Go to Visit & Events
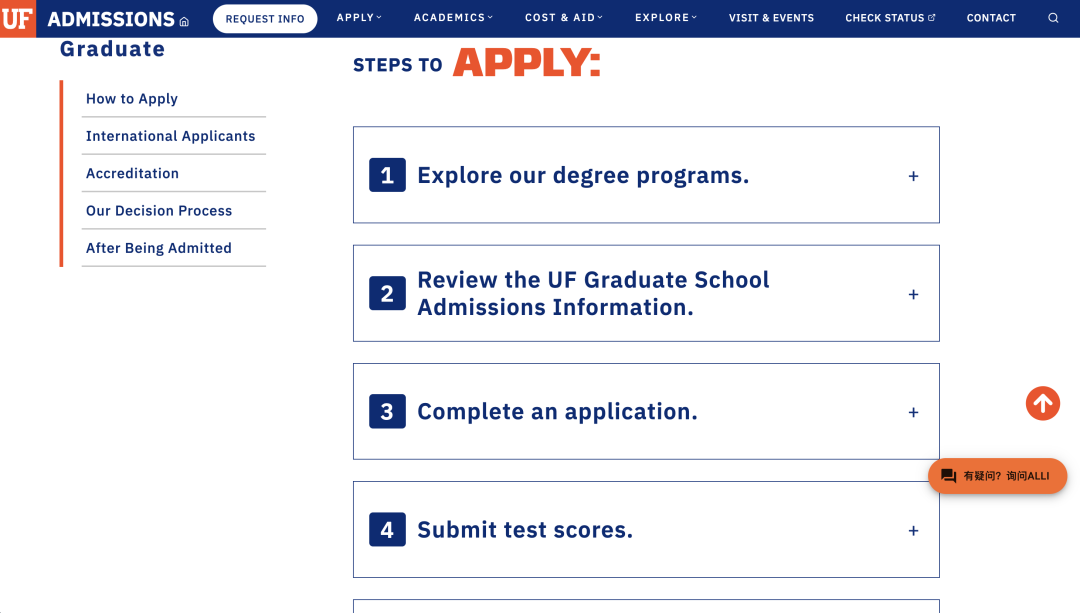The height and width of the screenshot is (613, 1080). coord(771,18)
